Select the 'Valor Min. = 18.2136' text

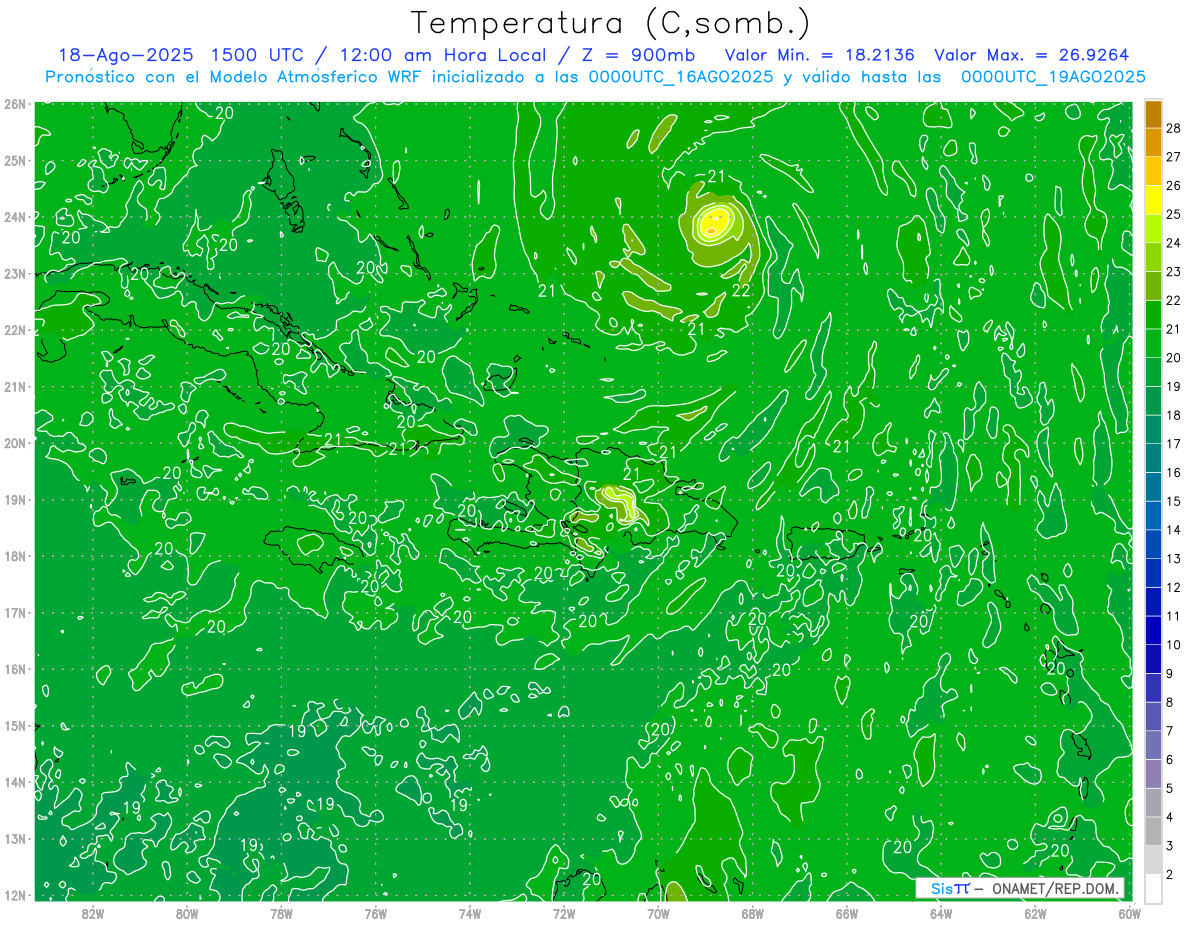(x=820, y=55)
